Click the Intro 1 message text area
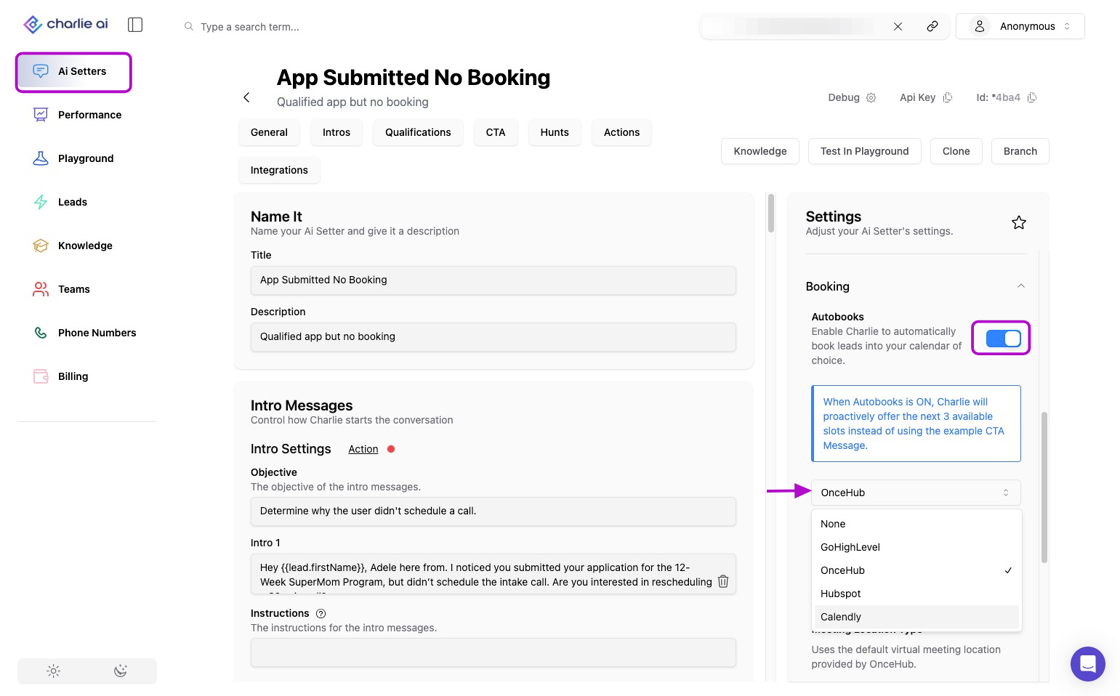The height and width of the screenshot is (696, 1120). point(493,575)
